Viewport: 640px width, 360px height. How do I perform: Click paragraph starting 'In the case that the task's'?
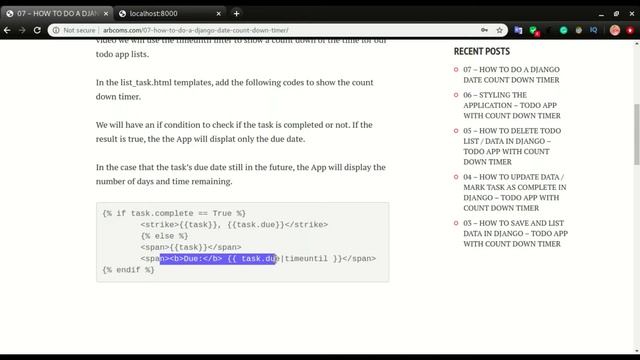click(241, 174)
